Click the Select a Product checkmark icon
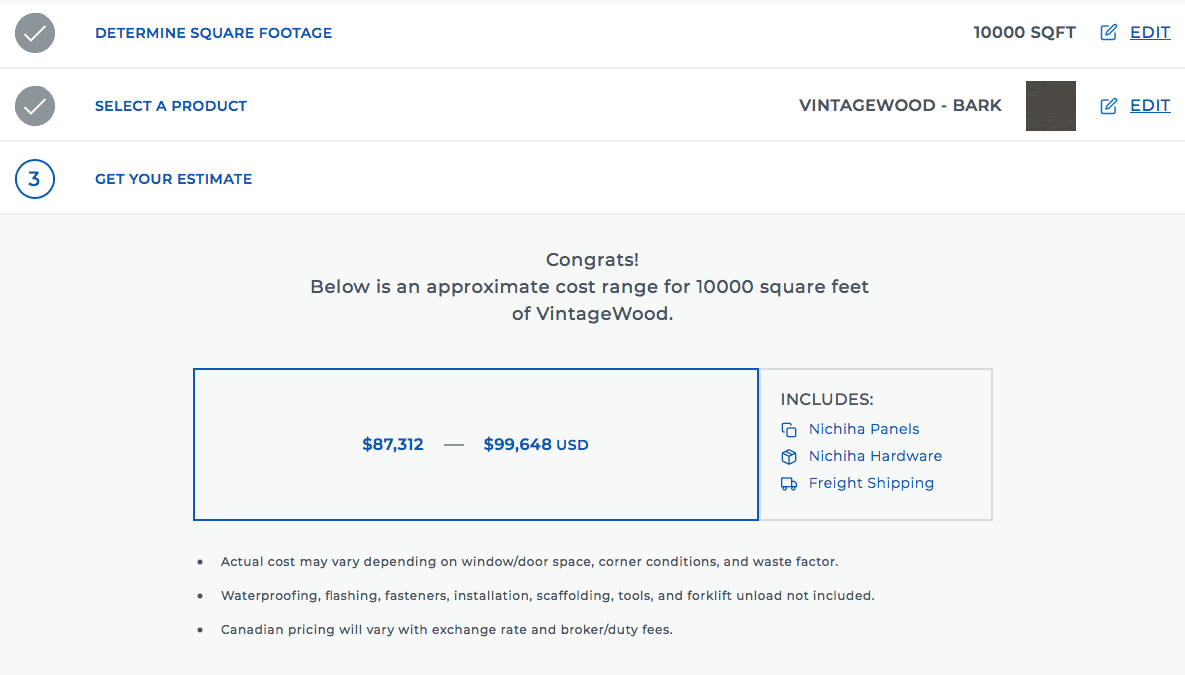This screenshot has width=1185, height=675. tap(35, 105)
